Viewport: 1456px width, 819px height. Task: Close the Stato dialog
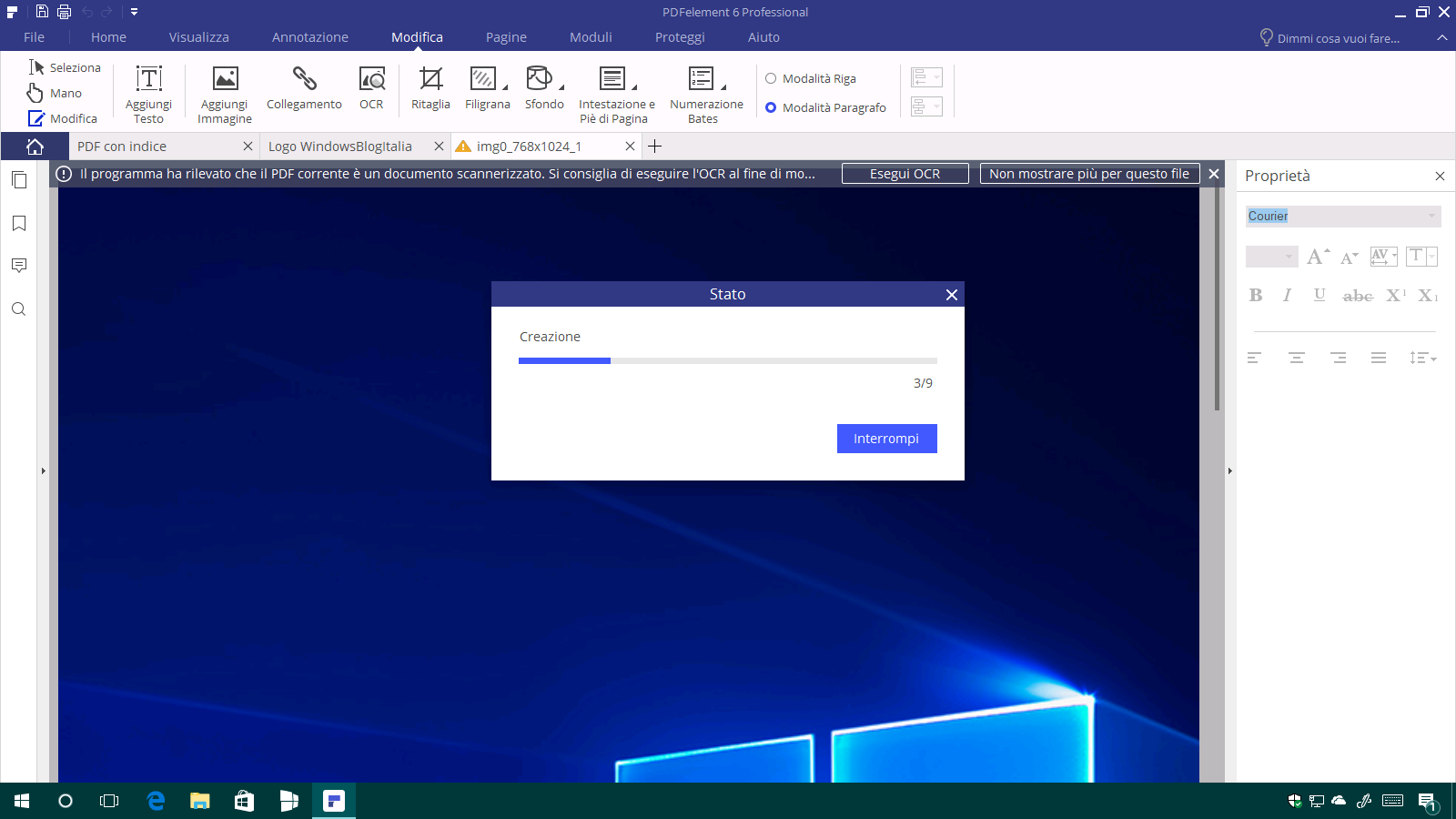[951, 295]
